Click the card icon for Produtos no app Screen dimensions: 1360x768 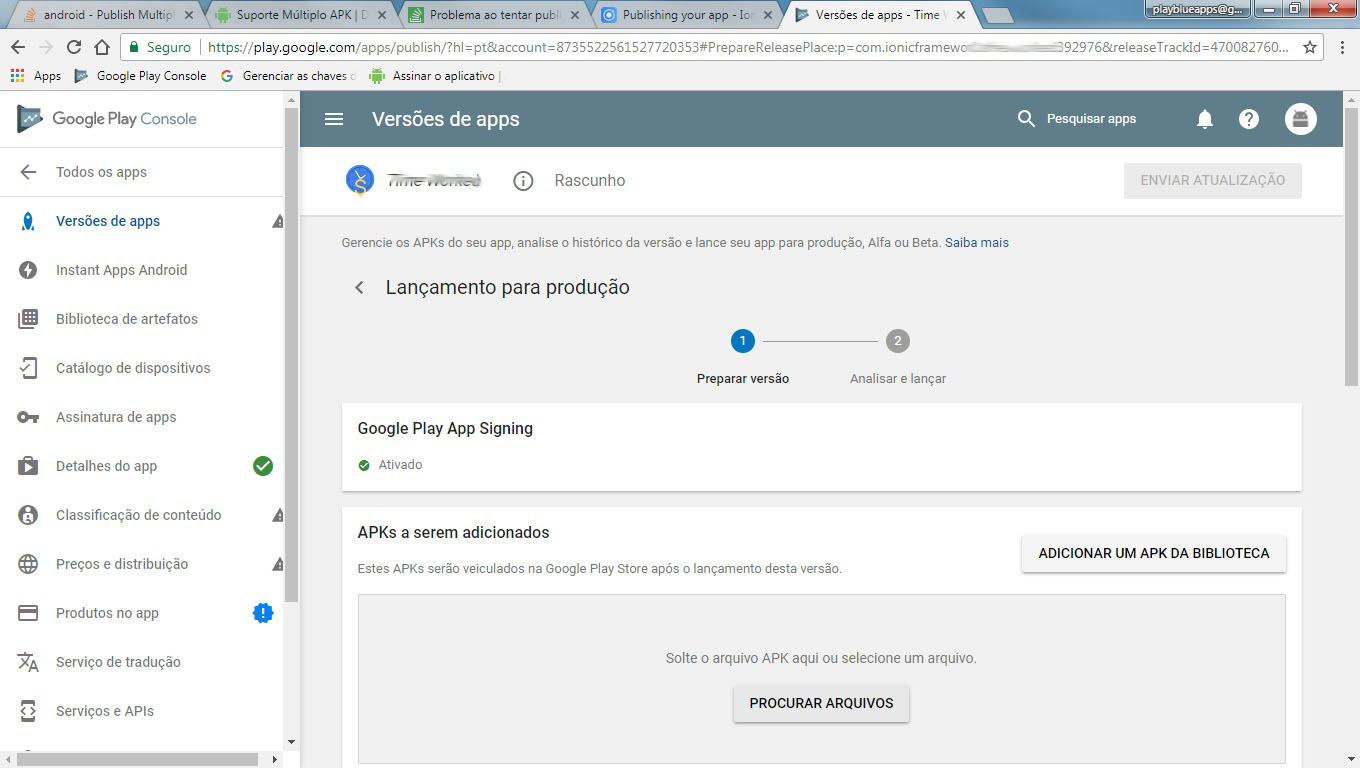[x=28, y=613]
